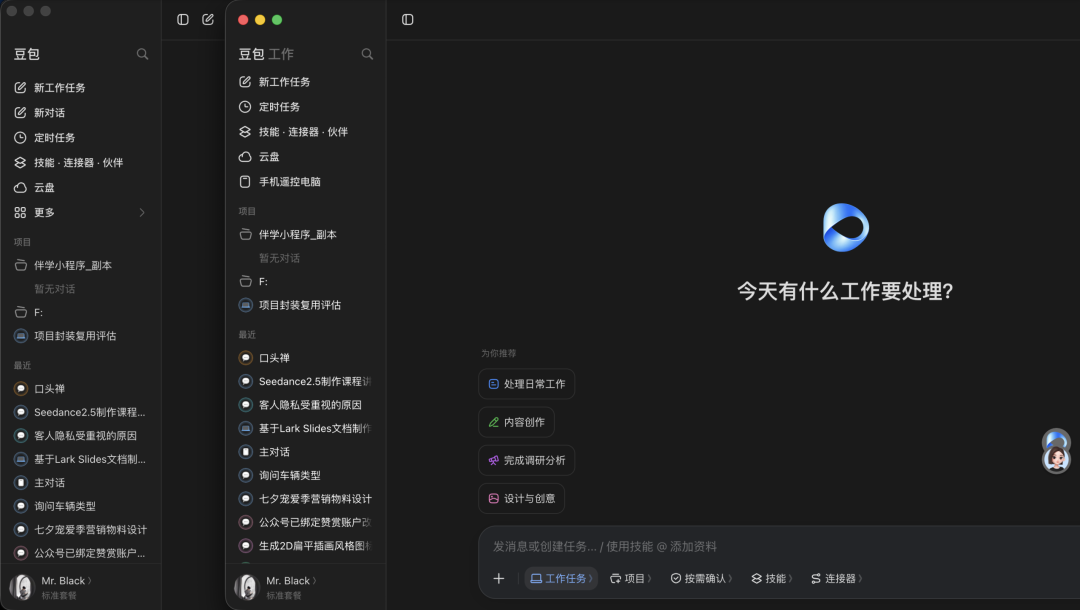
Task: Click 处理日常工作 suggestion button
Action: (x=527, y=384)
